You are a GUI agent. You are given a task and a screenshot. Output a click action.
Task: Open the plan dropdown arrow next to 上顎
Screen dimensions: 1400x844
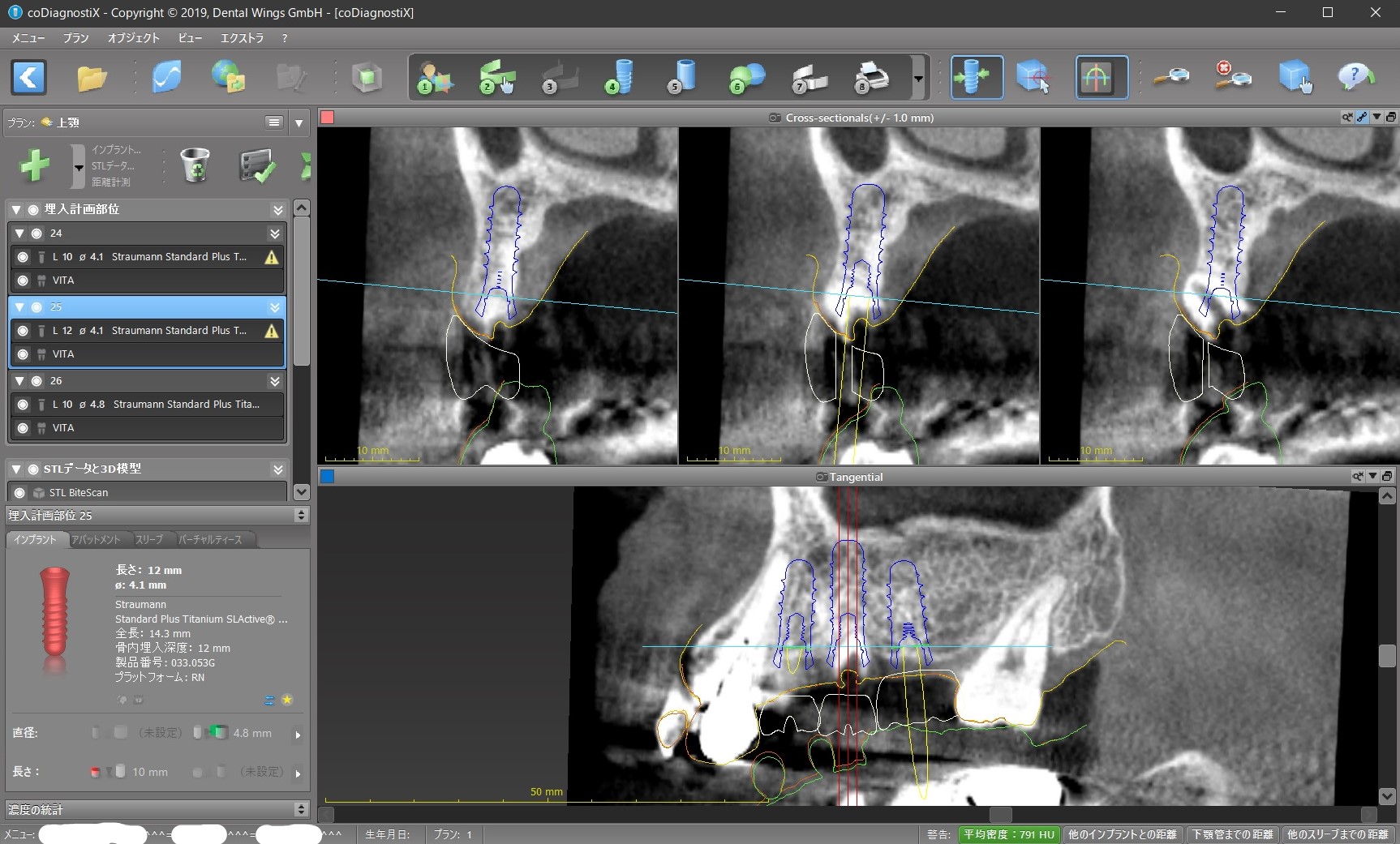click(299, 122)
